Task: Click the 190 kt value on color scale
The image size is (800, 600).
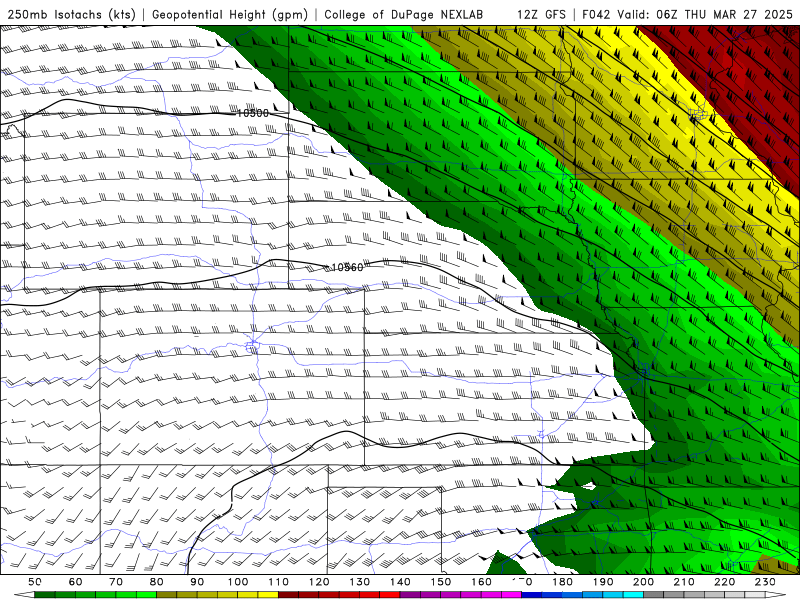Action: coord(603,582)
